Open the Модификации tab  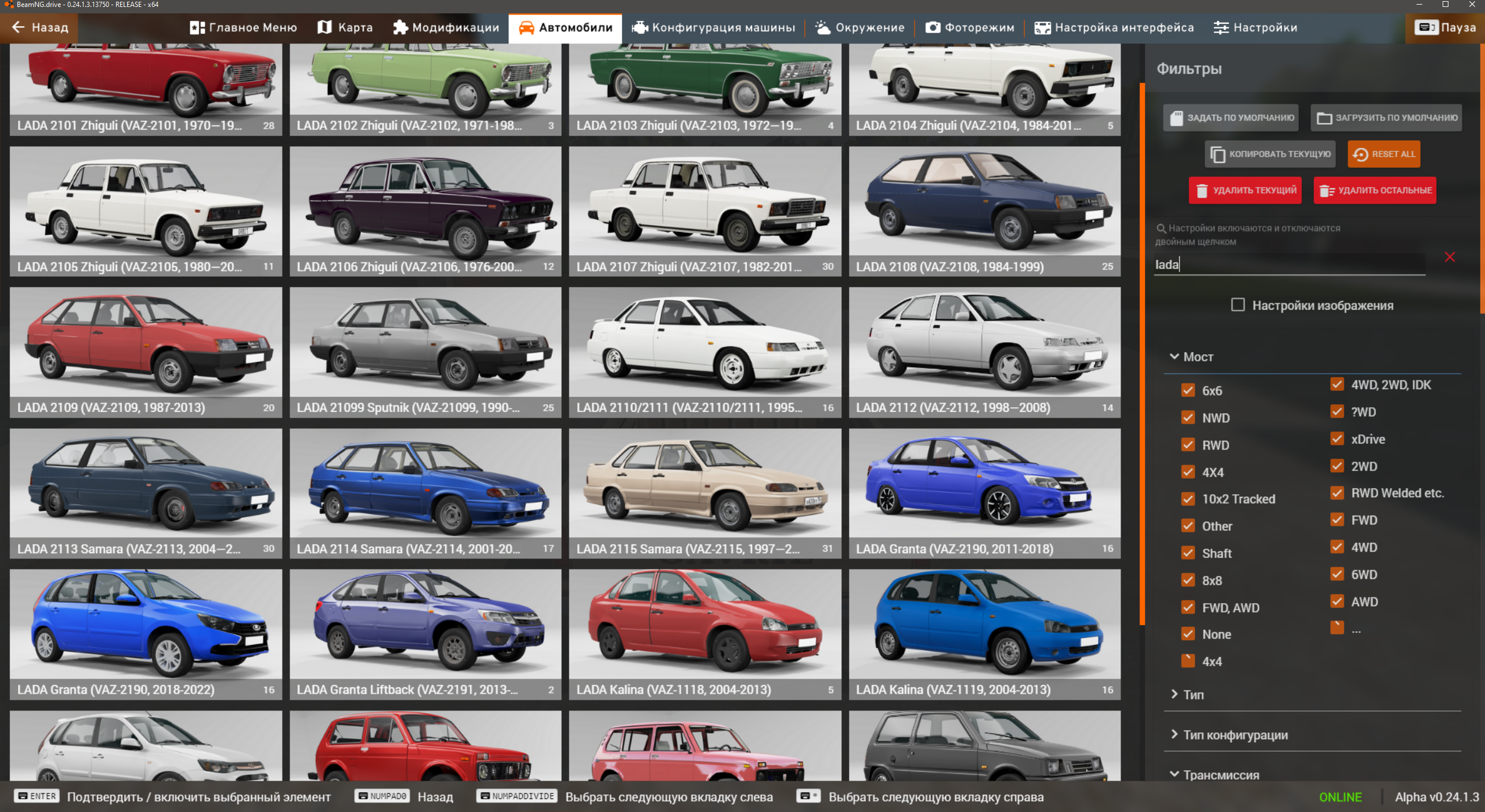click(446, 27)
